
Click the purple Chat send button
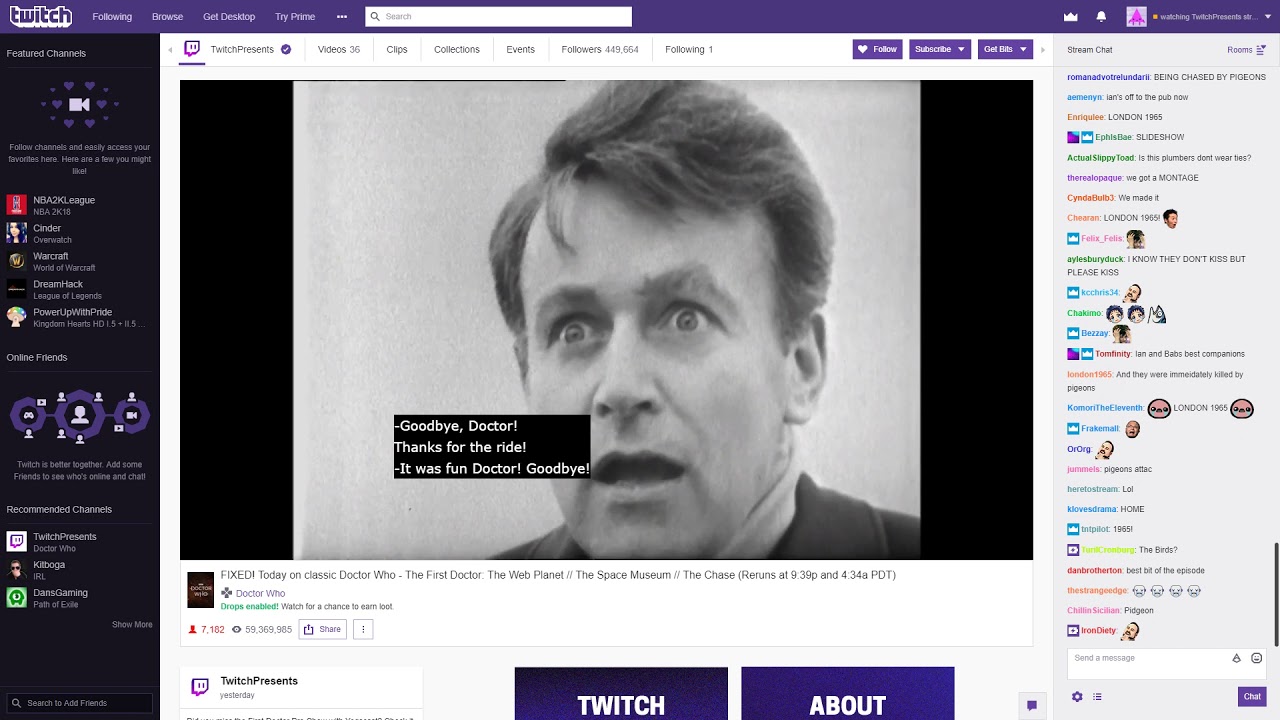pos(1252,696)
